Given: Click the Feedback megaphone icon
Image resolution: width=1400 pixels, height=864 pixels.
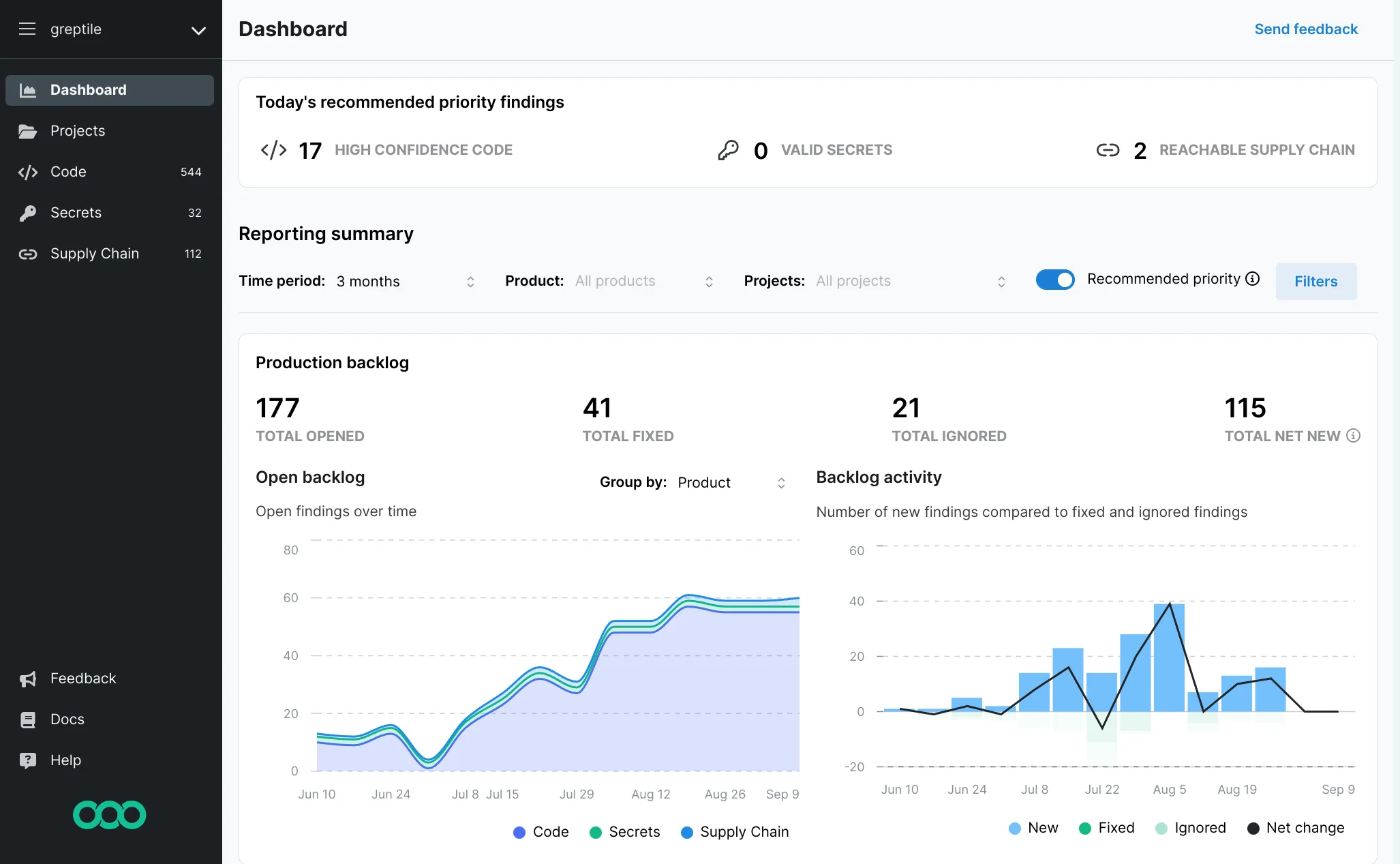Looking at the screenshot, I should (28, 679).
